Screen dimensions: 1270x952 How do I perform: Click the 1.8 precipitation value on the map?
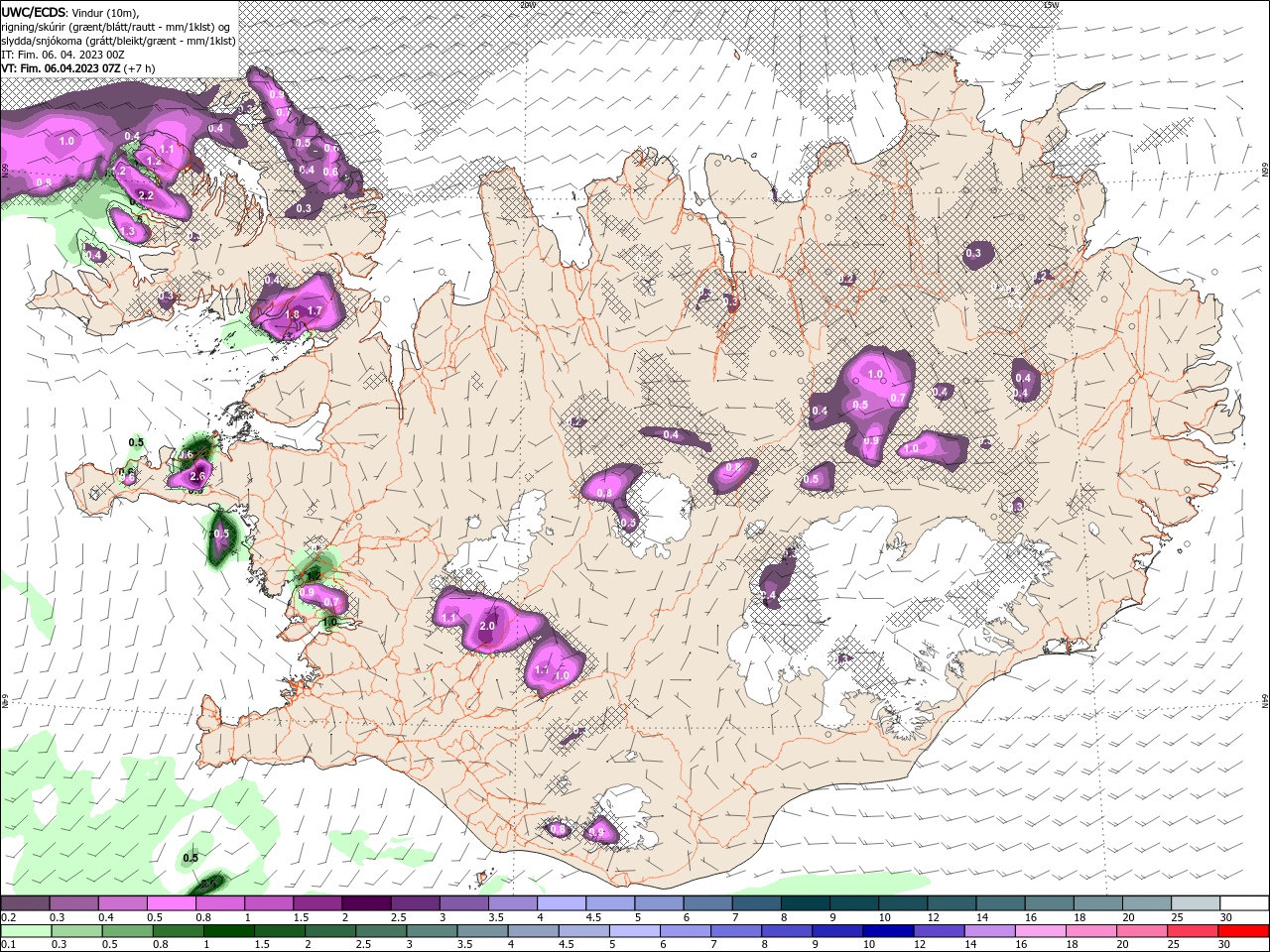(x=292, y=314)
